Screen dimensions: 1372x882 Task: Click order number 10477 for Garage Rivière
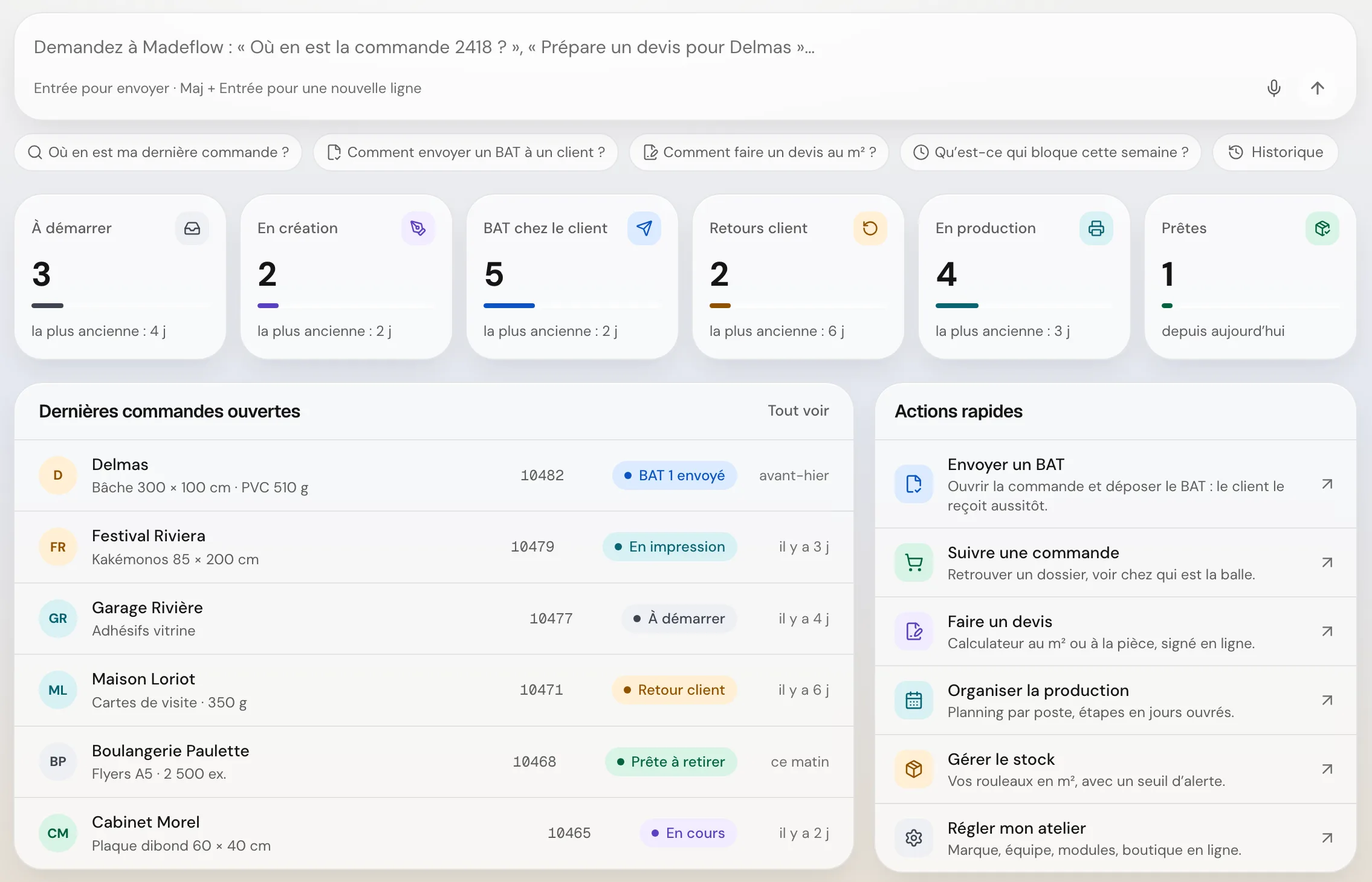(x=551, y=619)
